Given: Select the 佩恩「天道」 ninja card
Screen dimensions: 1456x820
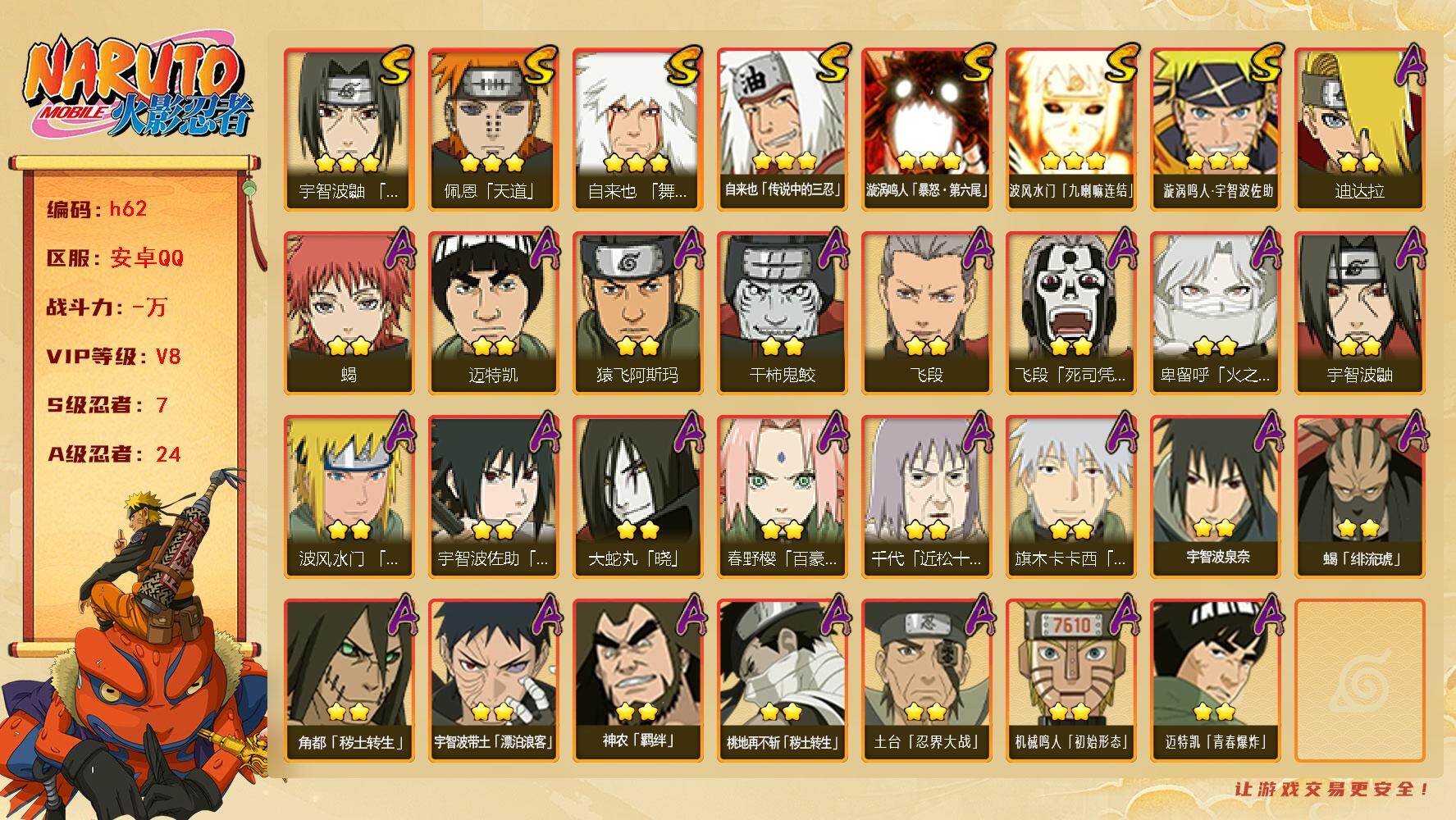Looking at the screenshot, I should (493, 130).
